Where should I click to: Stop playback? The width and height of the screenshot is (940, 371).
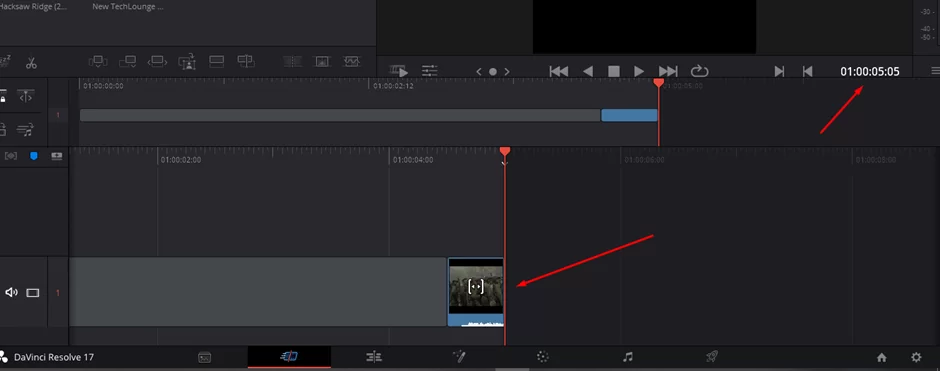pos(613,71)
